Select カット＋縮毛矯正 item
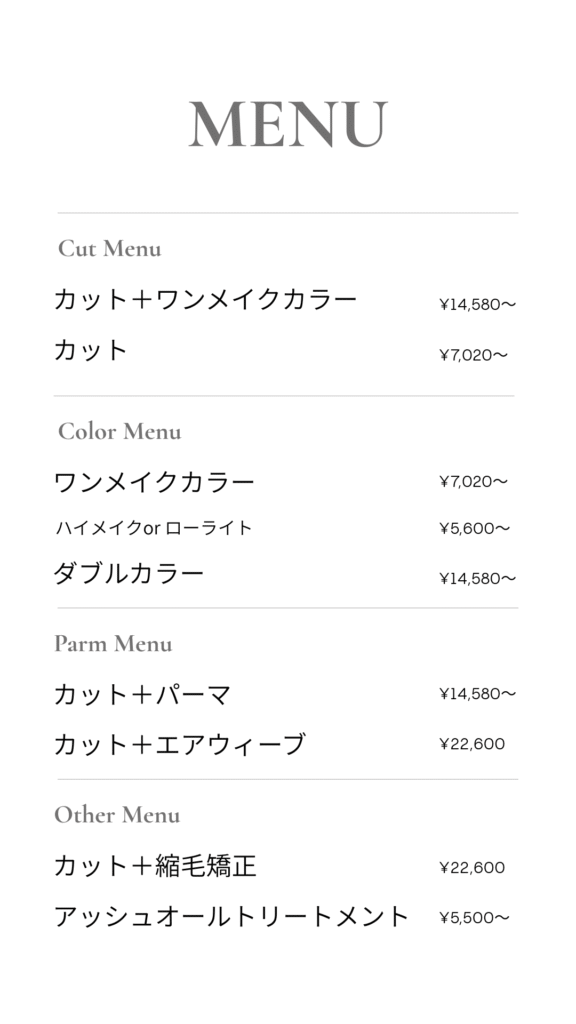The width and height of the screenshot is (576, 1024). (155, 866)
